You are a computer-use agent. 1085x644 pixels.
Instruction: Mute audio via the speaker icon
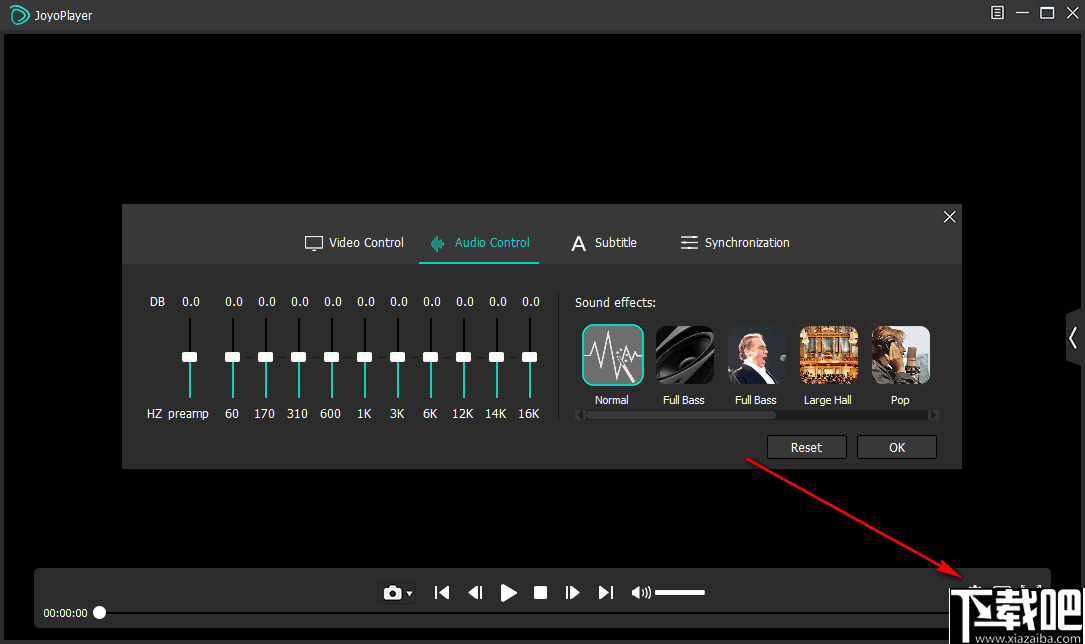[639, 592]
